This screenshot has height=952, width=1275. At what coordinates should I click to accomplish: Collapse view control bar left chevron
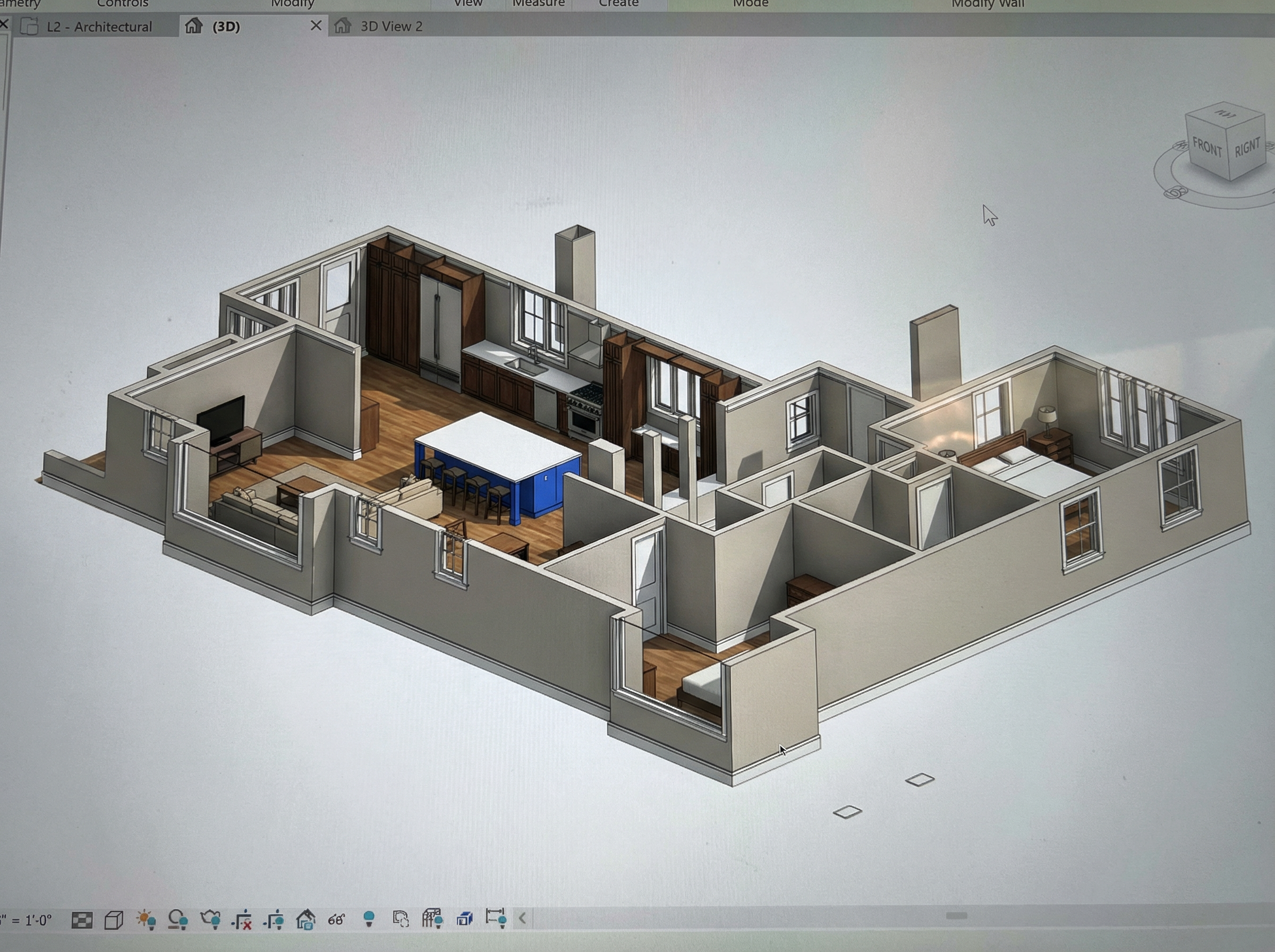tap(523, 918)
